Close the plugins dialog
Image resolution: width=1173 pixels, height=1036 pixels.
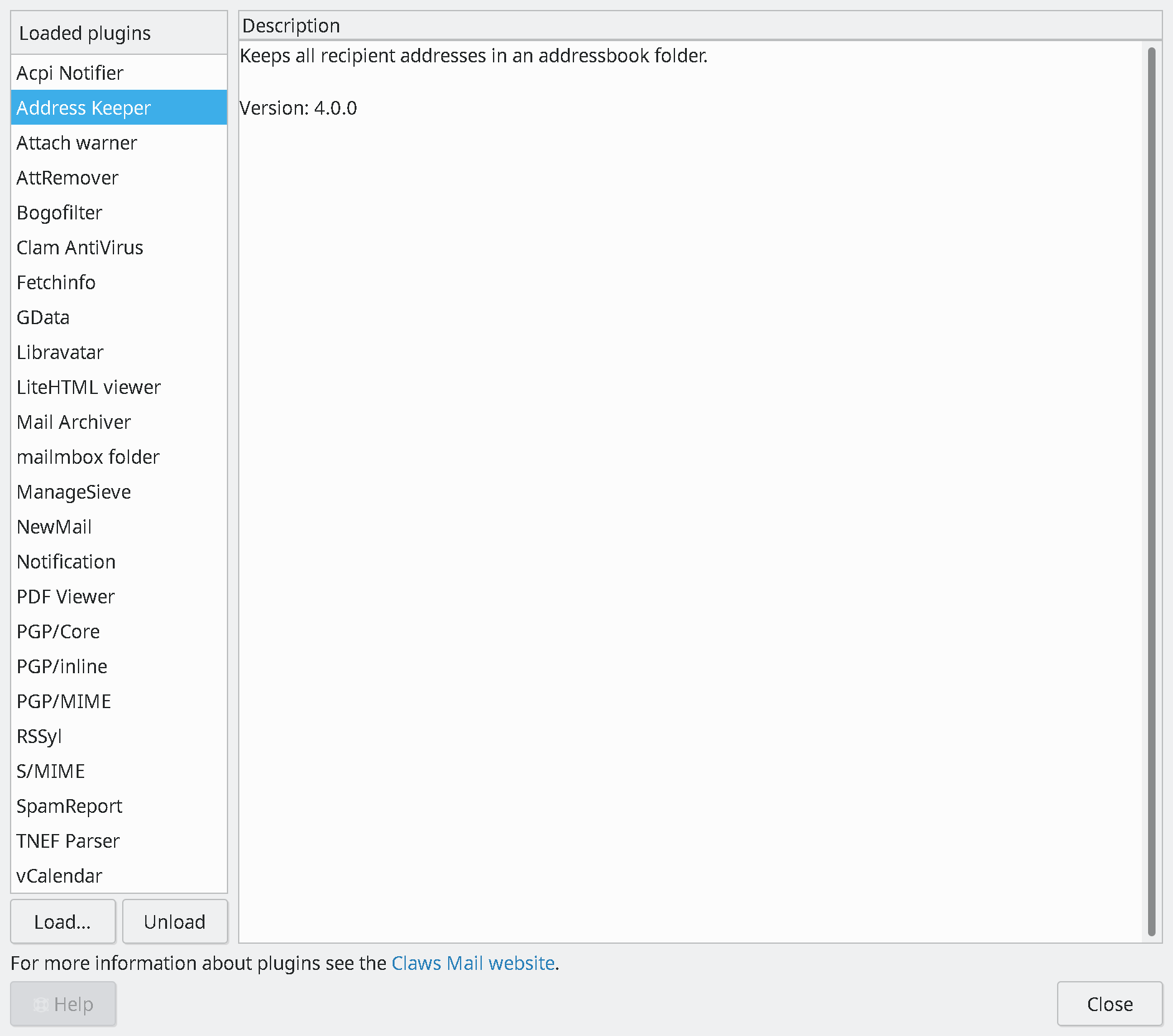(x=1109, y=1004)
